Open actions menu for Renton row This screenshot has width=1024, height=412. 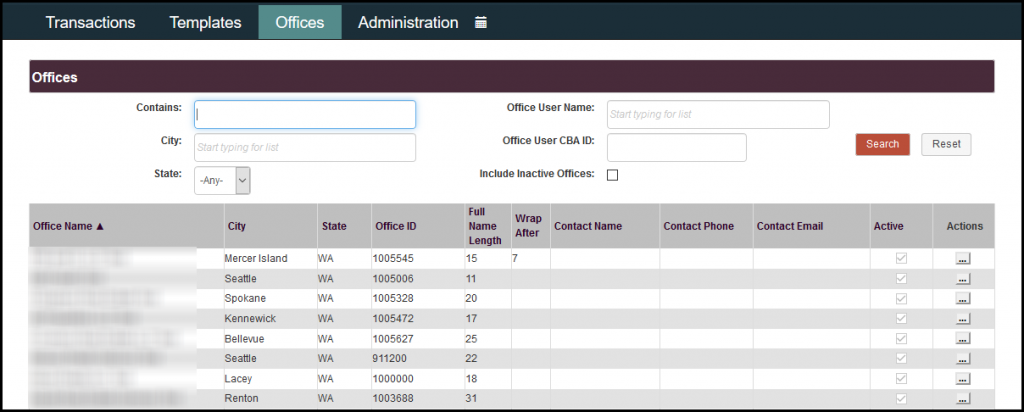click(963, 398)
